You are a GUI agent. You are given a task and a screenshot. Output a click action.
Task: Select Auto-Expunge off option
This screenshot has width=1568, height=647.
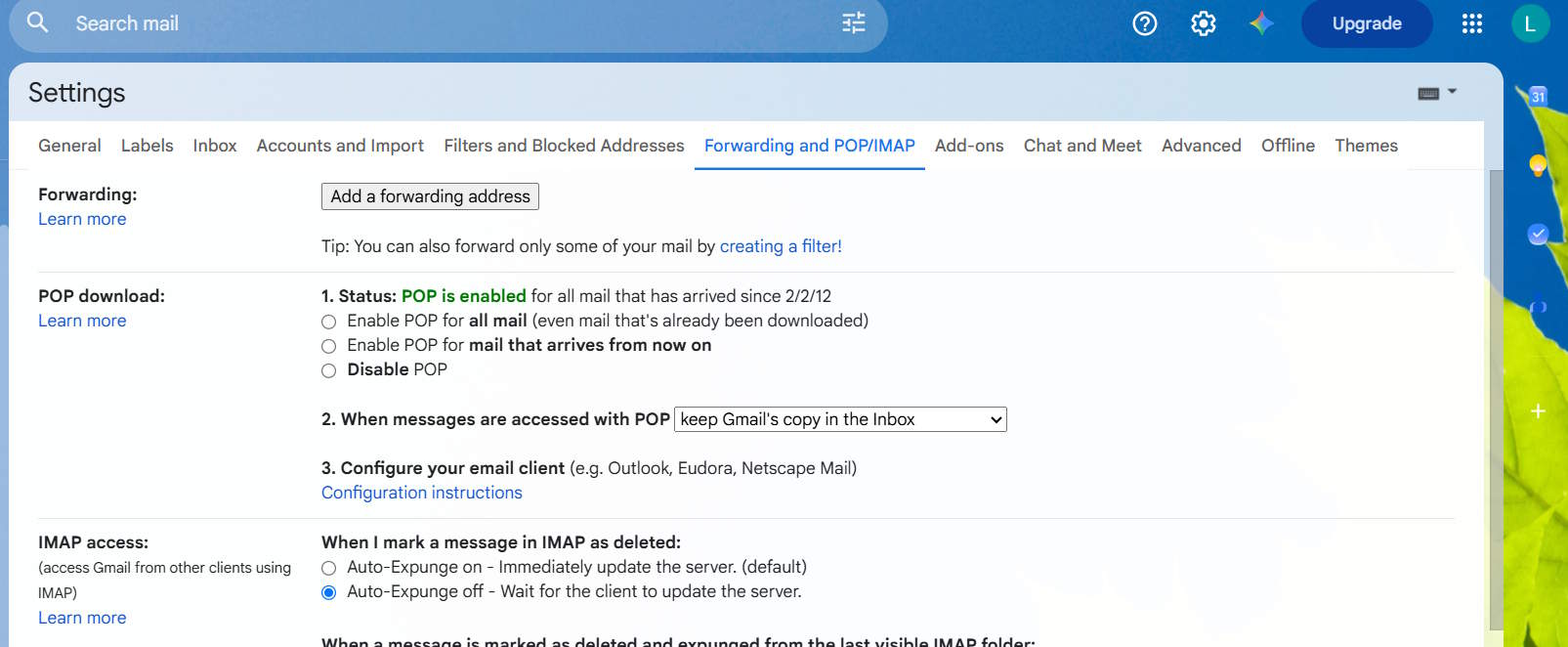pyautogui.click(x=328, y=592)
